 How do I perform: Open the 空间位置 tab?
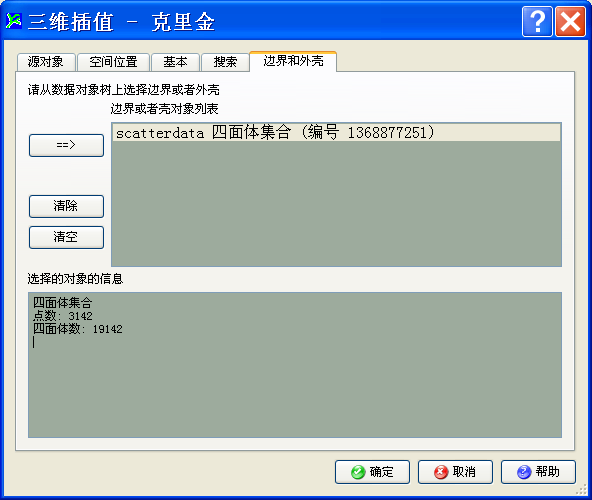point(113,62)
